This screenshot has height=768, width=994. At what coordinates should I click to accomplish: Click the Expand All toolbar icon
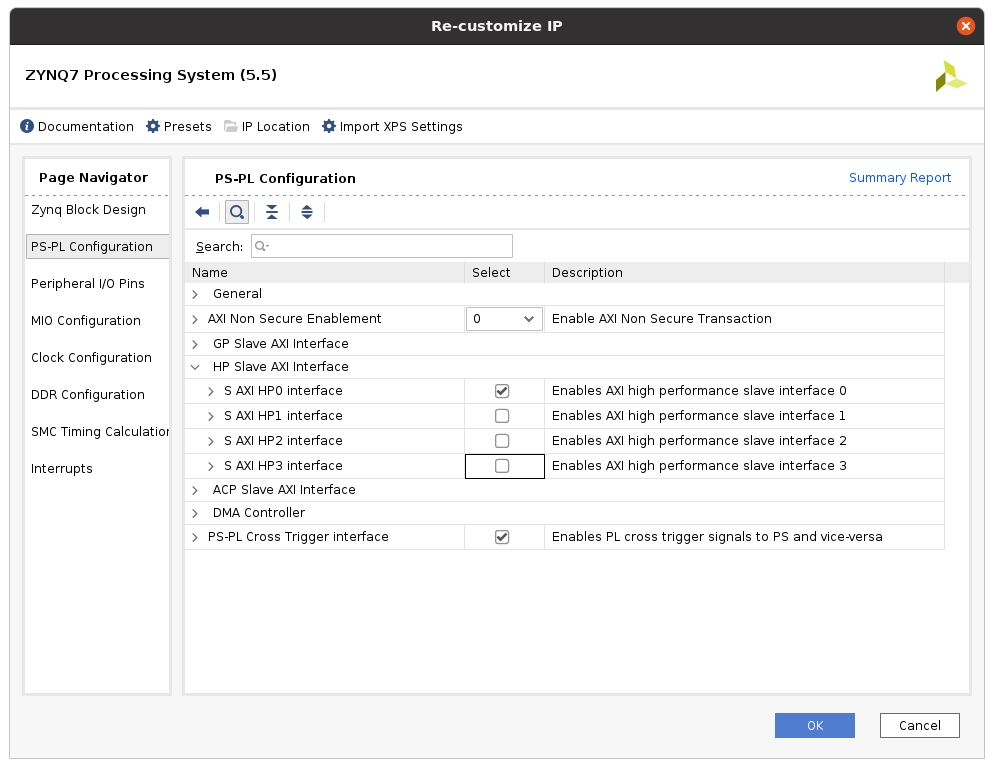pyautogui.click(x=307, y=212)
